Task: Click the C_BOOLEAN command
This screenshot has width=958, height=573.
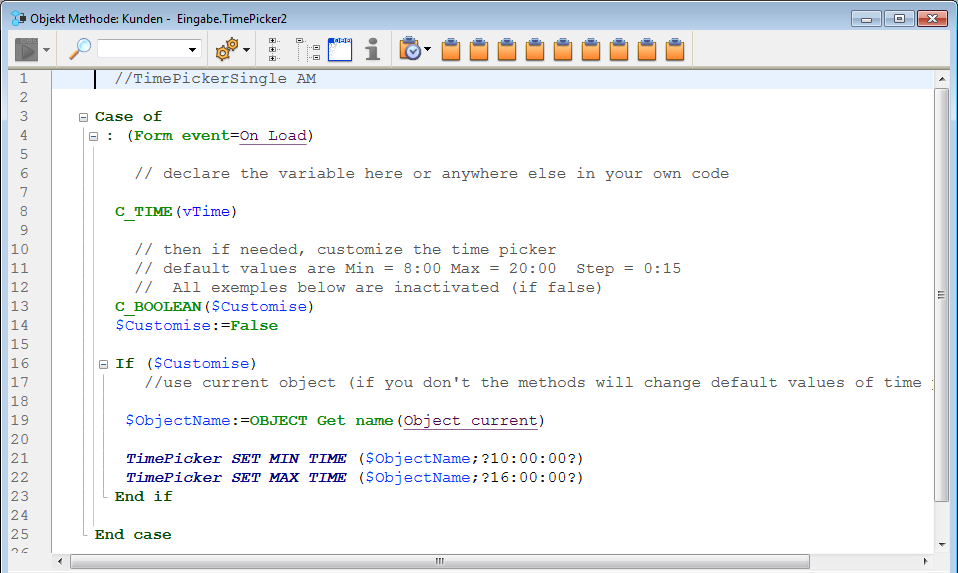Action: click(x=158, y=306)
